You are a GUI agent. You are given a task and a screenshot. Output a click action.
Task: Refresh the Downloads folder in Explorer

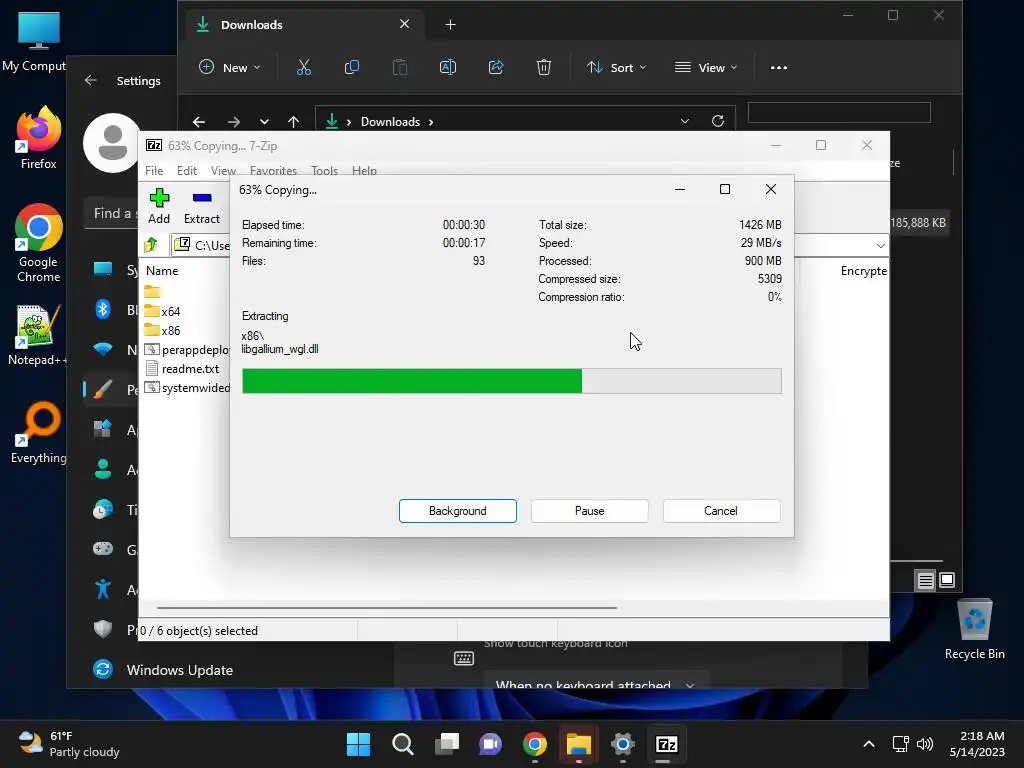tap(718, 121)
